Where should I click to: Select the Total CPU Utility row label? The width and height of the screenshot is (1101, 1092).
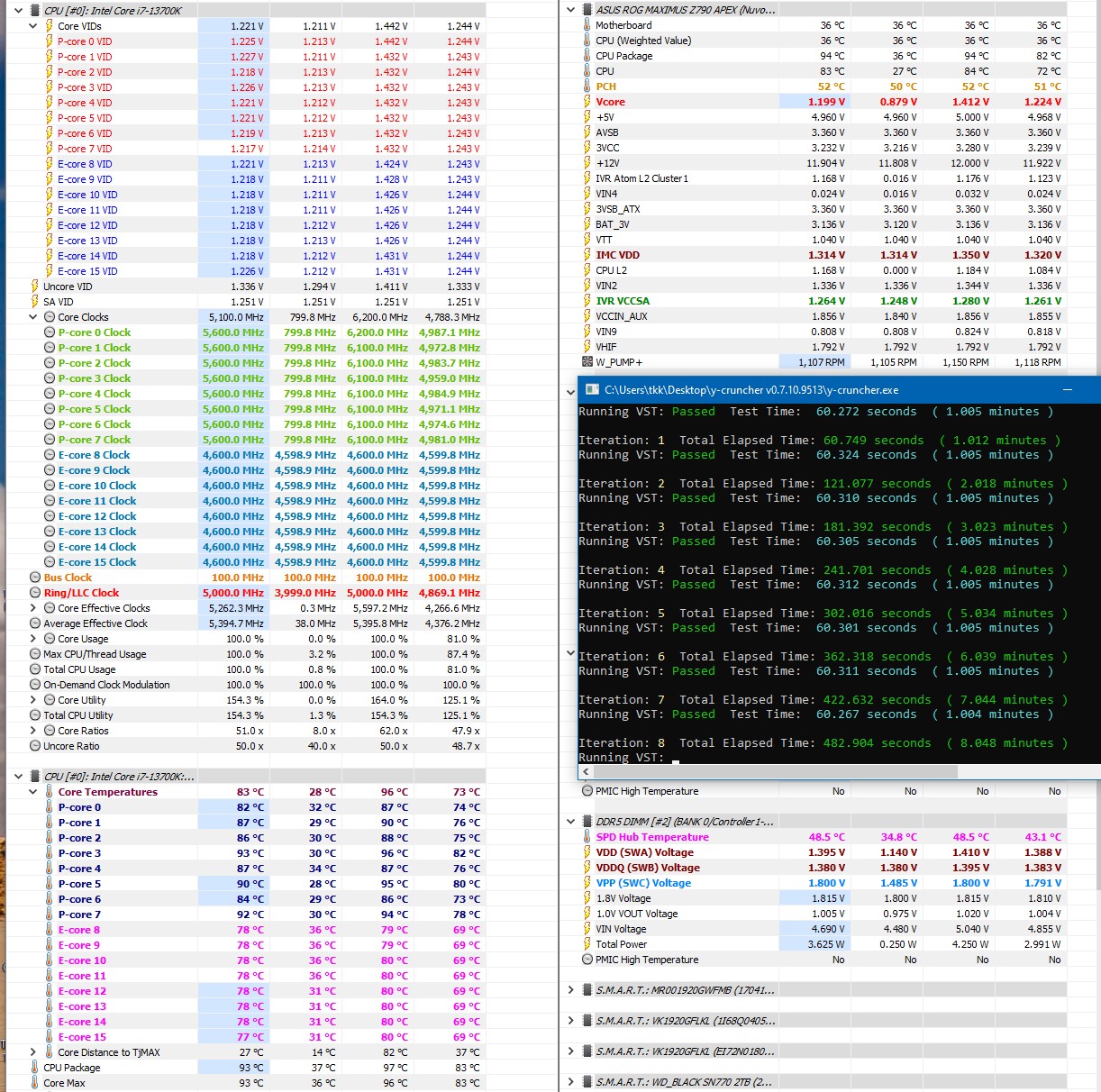point(78,715)
